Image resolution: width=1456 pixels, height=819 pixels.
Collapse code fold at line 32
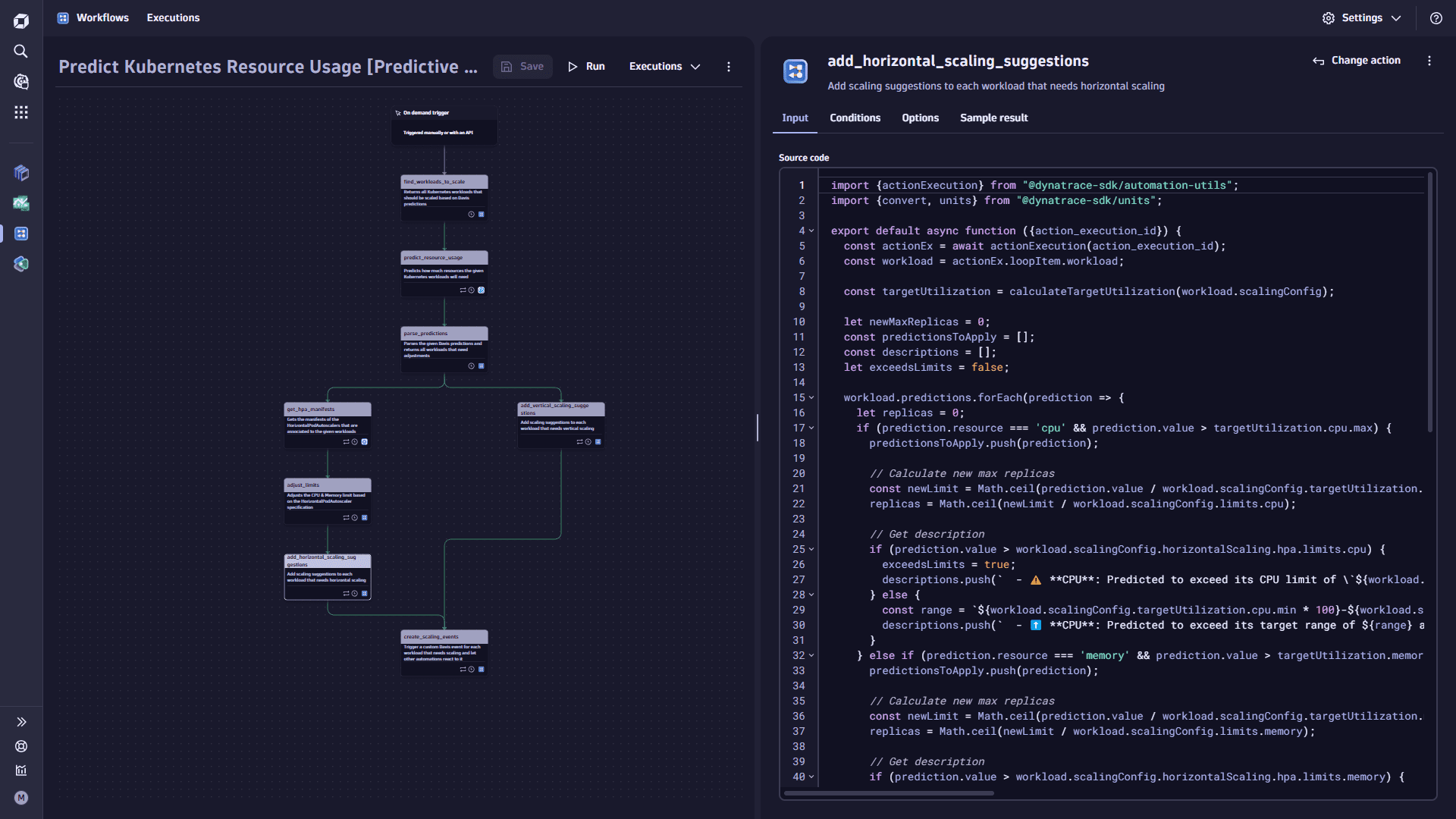point(811,656)
